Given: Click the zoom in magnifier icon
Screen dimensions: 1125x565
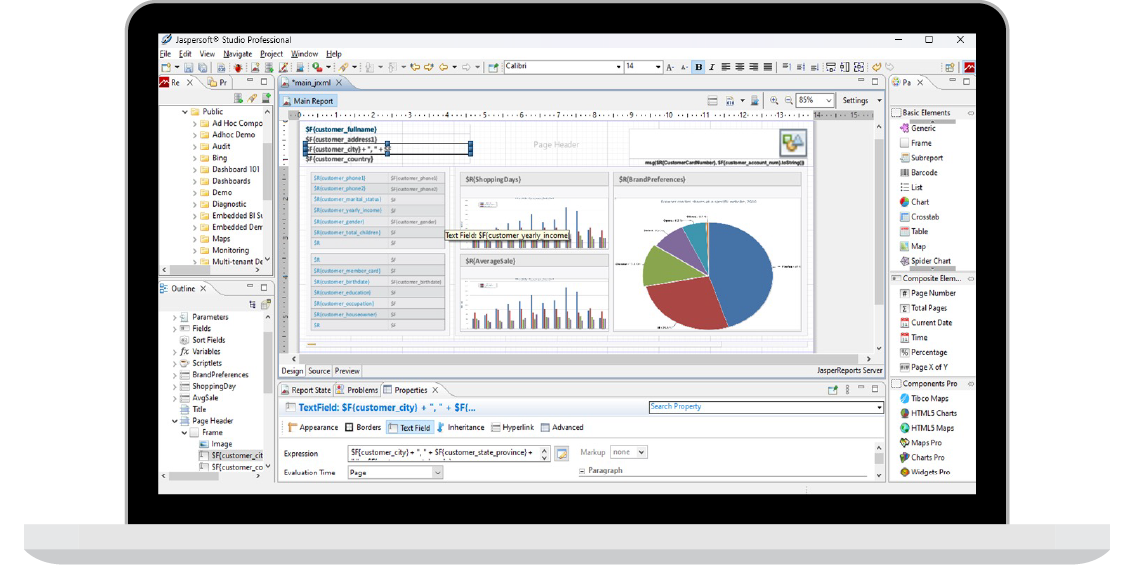Looking at the screenshot, I should 774,101.
